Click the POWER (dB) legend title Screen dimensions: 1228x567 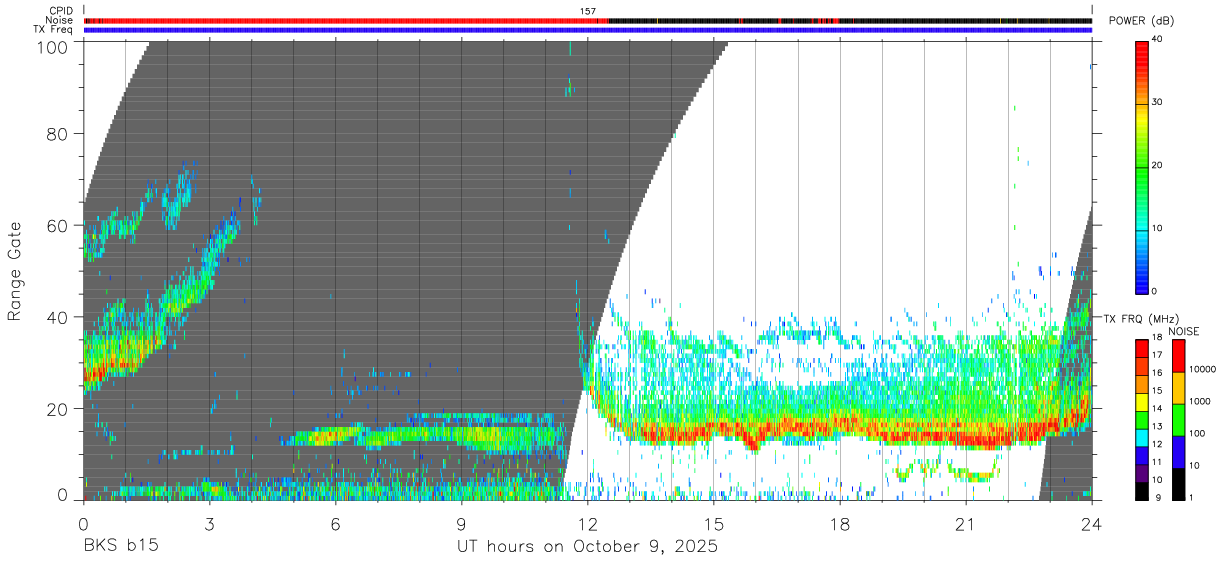pyautogui.click(x=1142, y=20)
